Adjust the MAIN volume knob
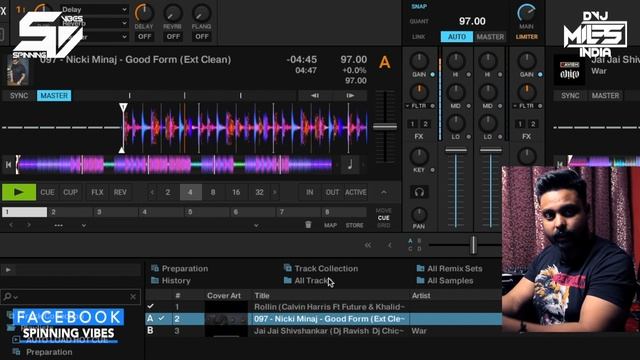The width and height of the screenshot is (640, 360). coord(527,13)
